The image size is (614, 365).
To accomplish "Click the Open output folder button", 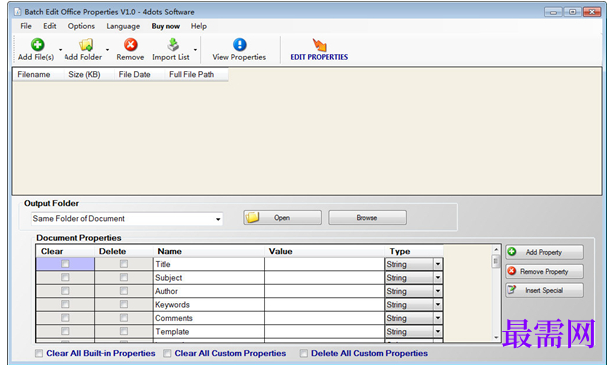I will [282, 217].
